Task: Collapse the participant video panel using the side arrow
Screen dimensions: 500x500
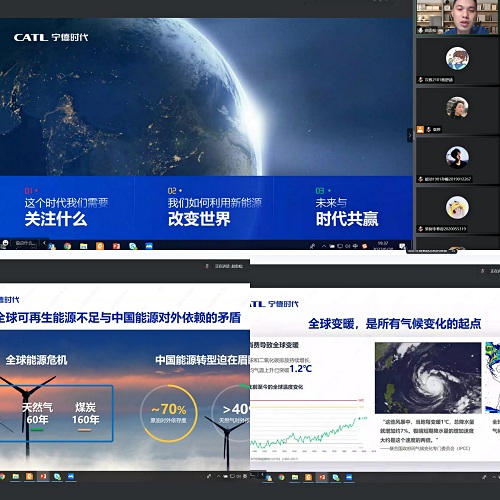Action: pos(410,135)
